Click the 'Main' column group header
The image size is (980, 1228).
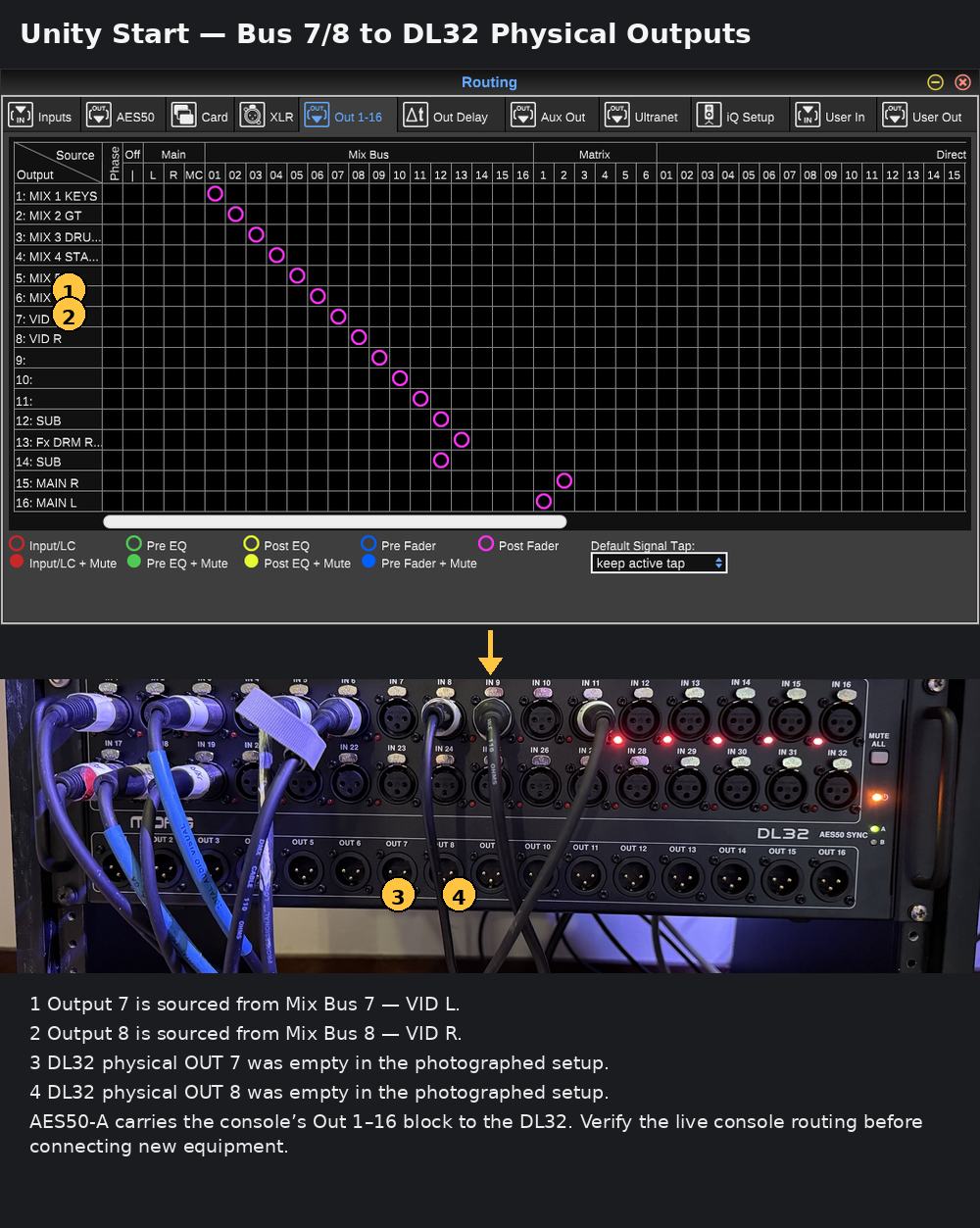coord(173,154)
